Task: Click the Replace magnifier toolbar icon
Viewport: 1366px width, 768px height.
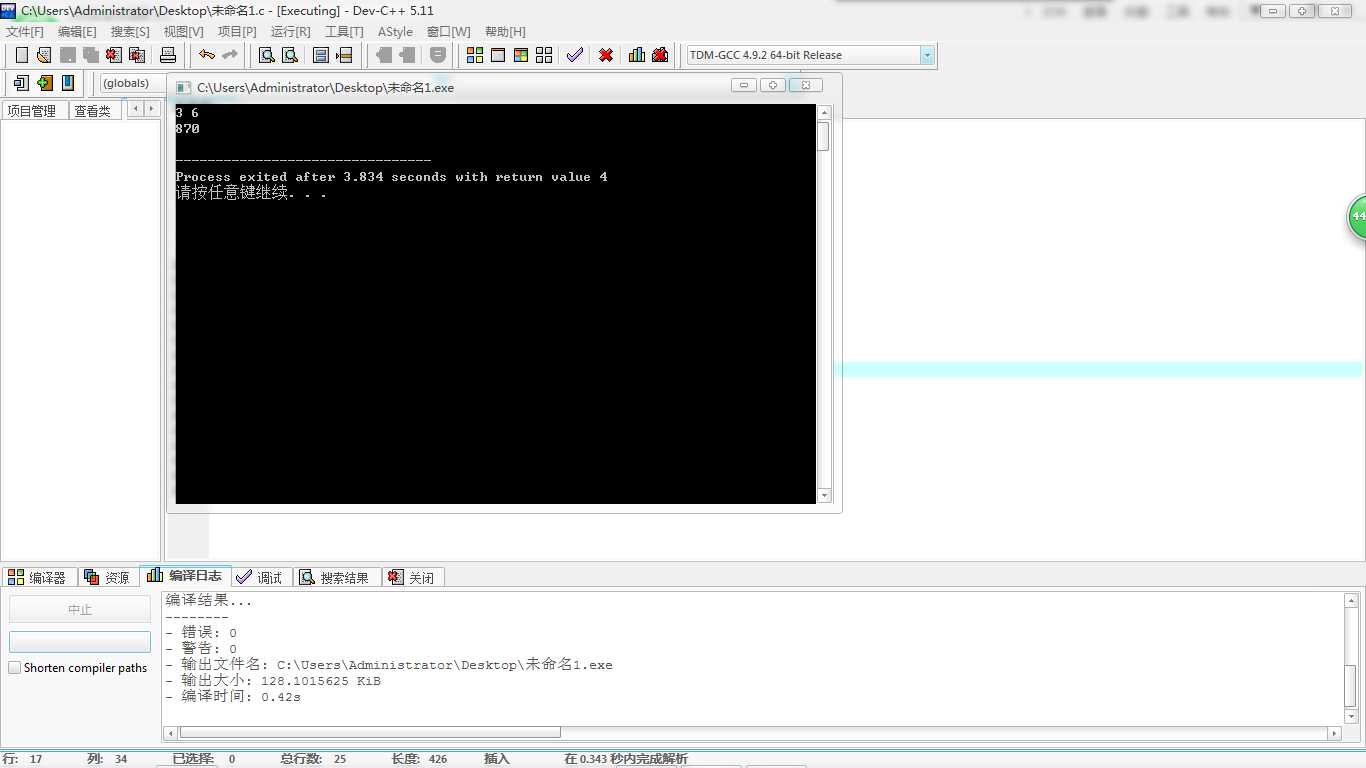Action: point(290,55)
